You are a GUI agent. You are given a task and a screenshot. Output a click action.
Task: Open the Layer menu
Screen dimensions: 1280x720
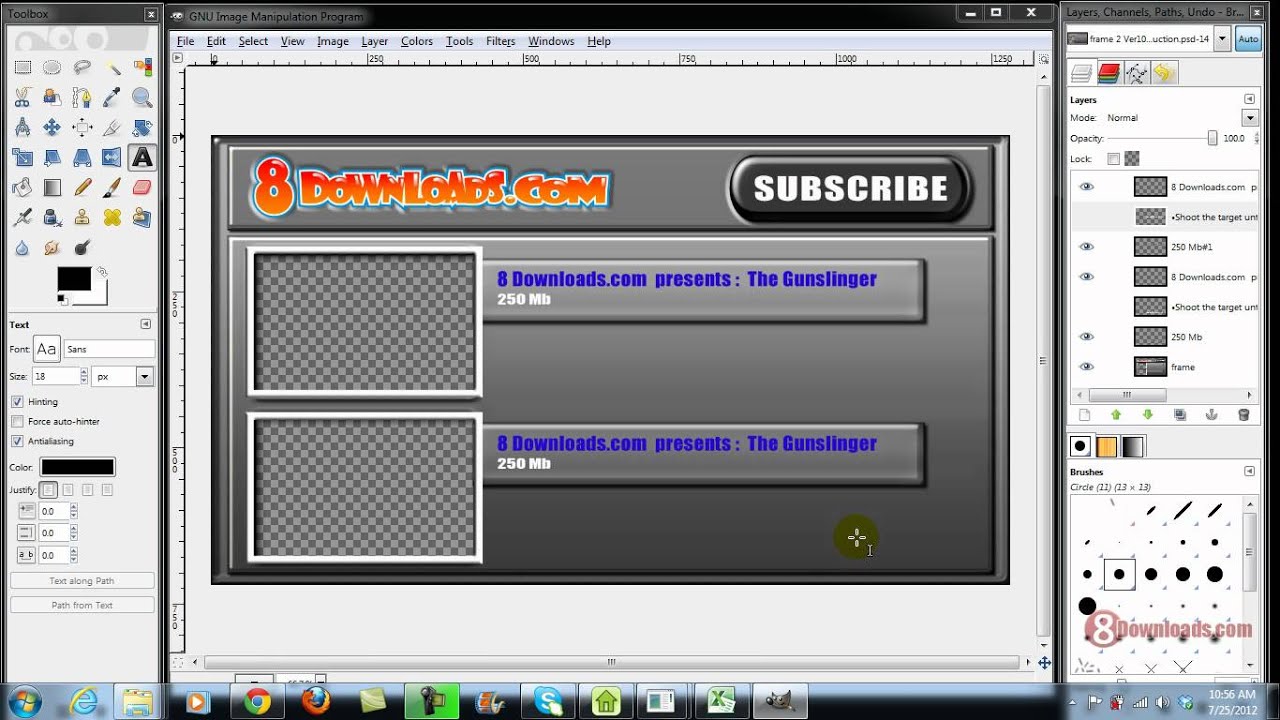tap(375, 41)
